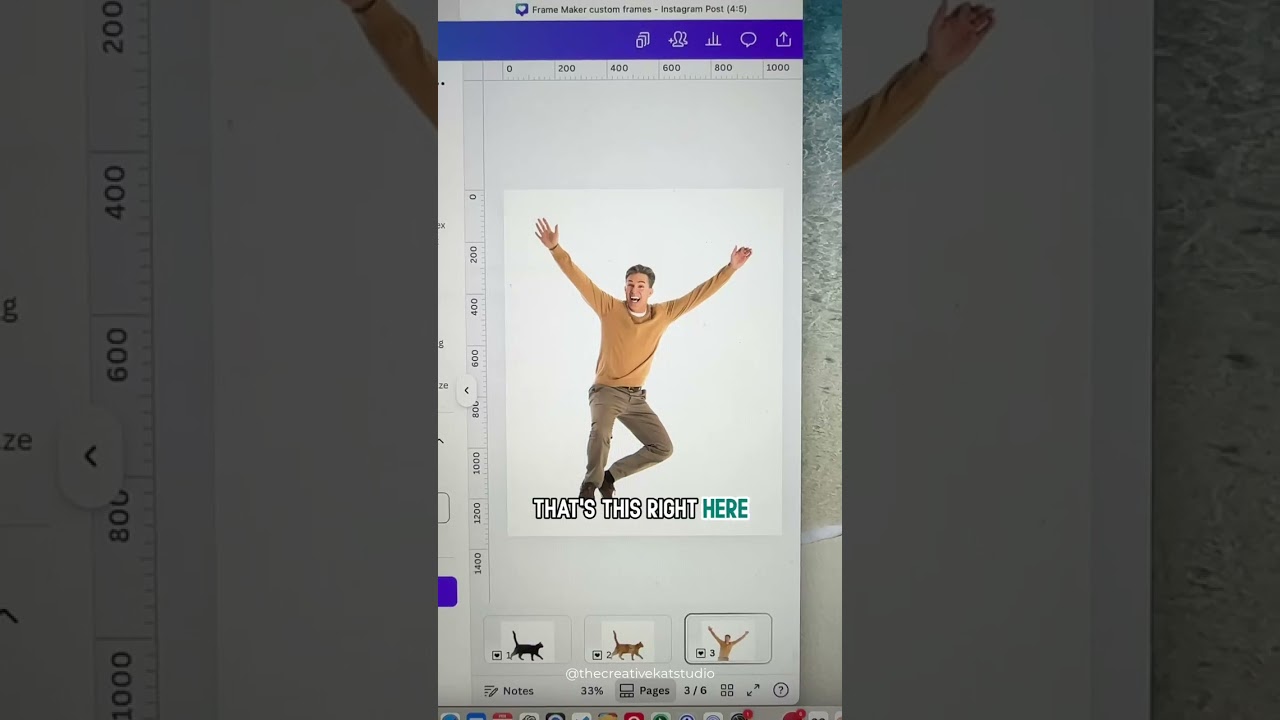The width and height of the screenshot is (1280, 720).
Task: Collapse the side panel with the arrow
Action: point(466,391)
